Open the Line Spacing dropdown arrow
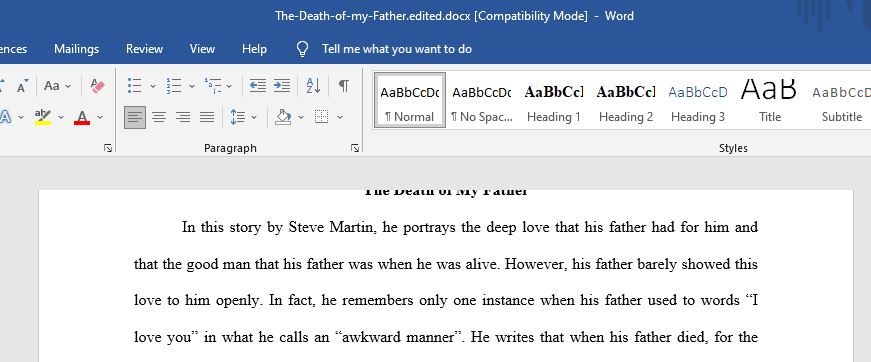The height and width of the screenshot is (362, 871). point(254,117)
